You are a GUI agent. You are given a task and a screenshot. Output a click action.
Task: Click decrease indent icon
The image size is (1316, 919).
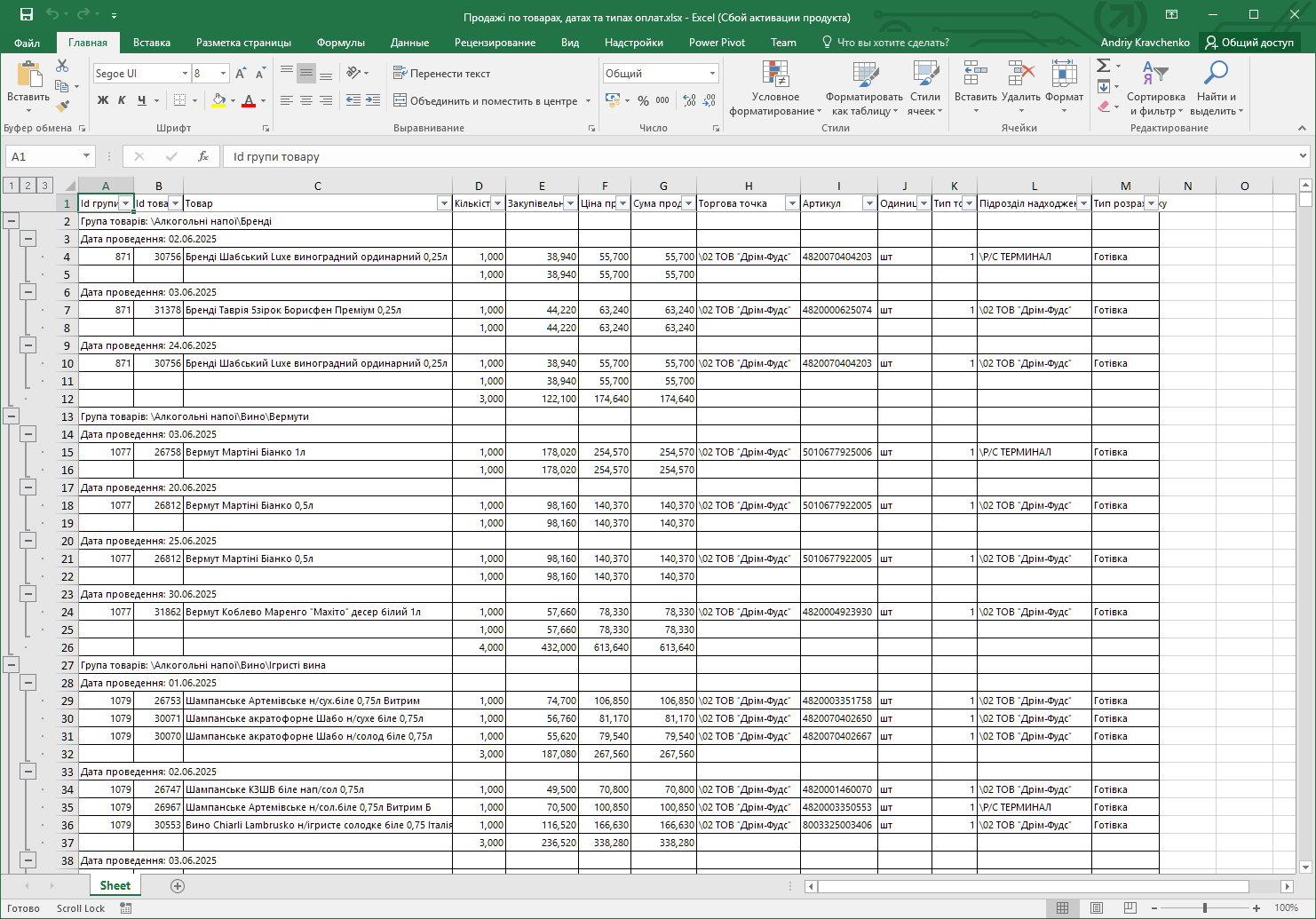353,100
